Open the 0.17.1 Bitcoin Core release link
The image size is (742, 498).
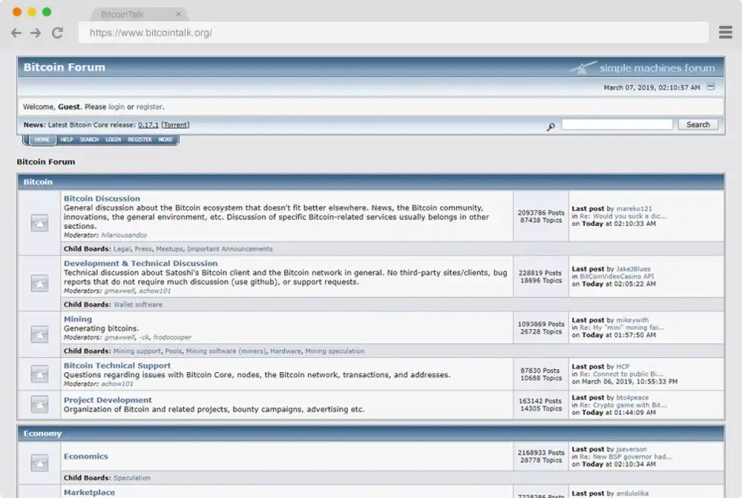pos(148,125)
